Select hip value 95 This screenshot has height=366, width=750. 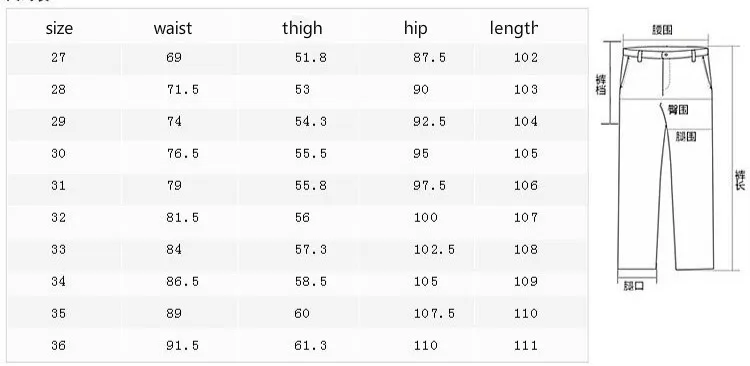coord(421,154)
